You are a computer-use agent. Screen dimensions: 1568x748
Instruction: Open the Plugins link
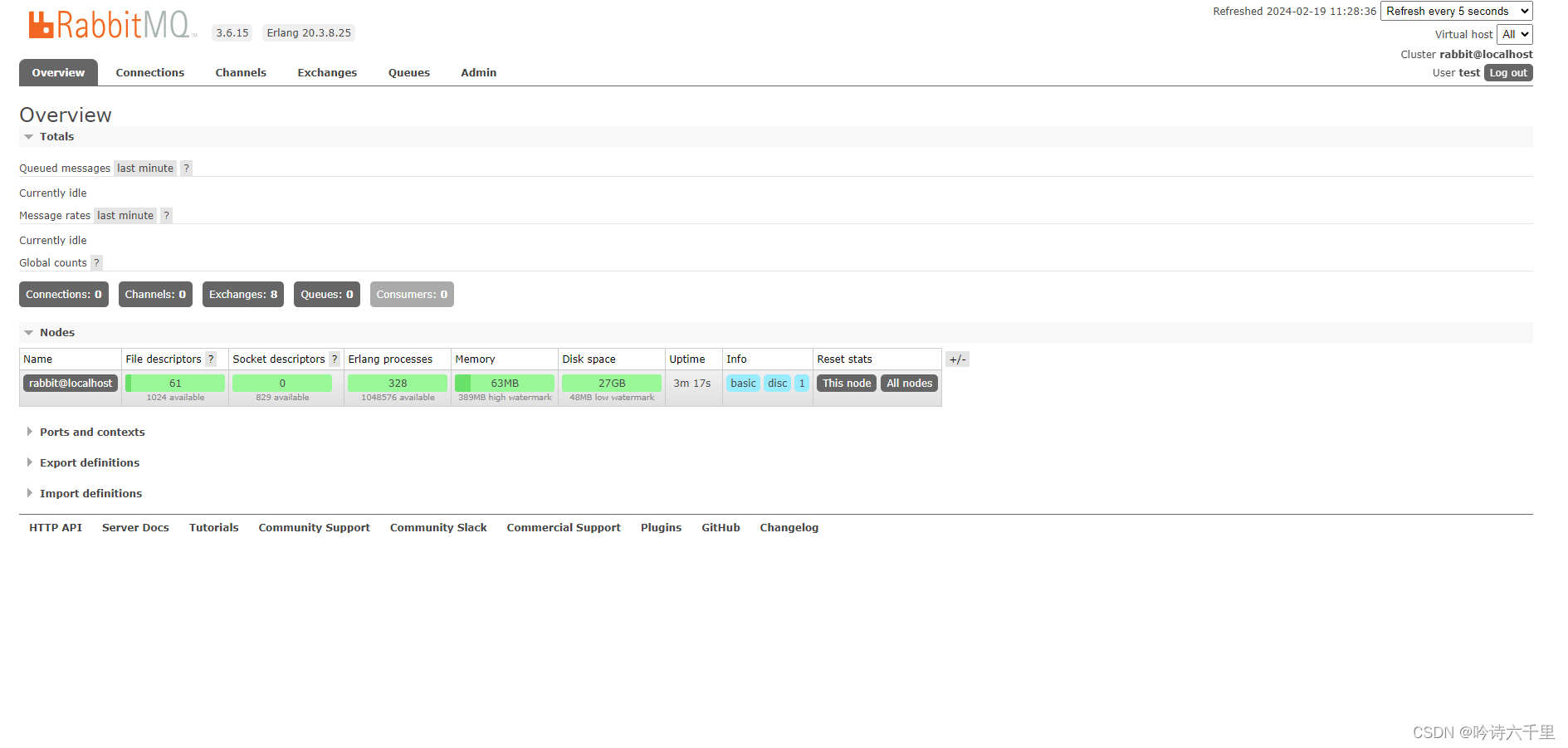661,527
